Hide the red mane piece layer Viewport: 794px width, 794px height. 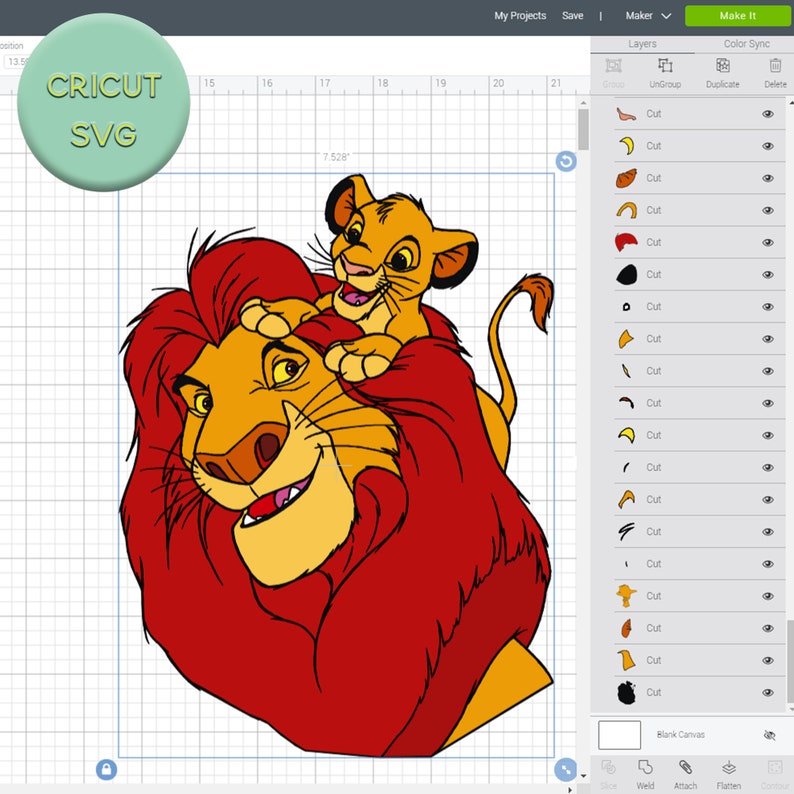[768, 243]
